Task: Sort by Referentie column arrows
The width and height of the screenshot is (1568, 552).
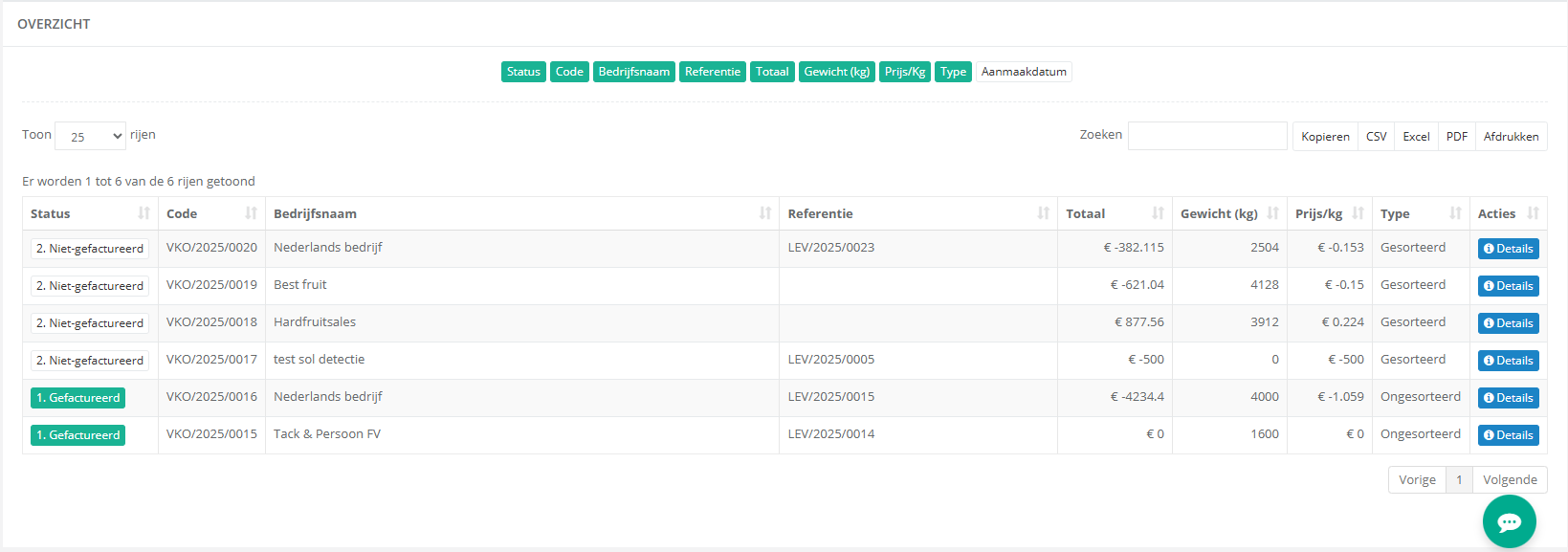Action: 1043,213
